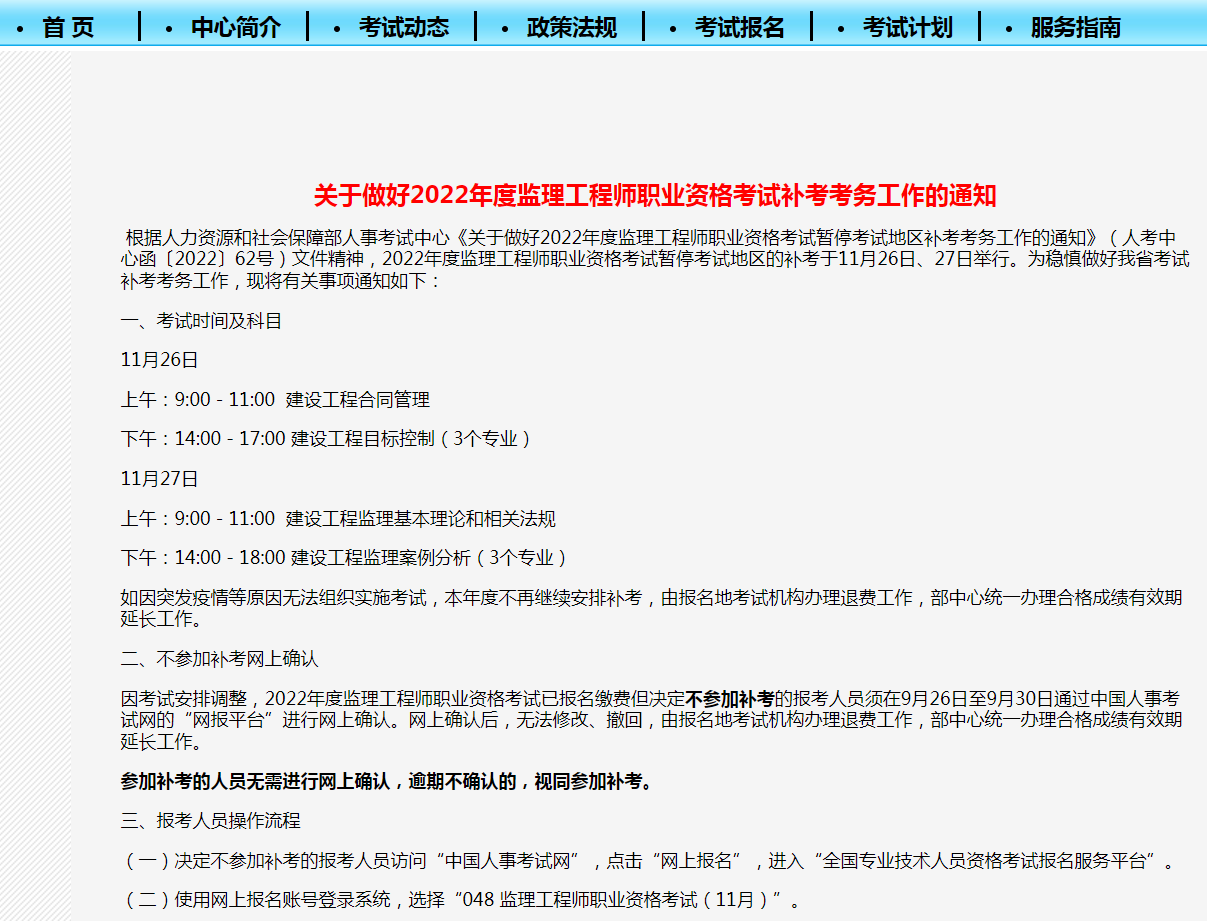Open 考试动态 in the navigation bar
The width and height of the screenshot is (1207, 921).
click(x=404, y=27)
